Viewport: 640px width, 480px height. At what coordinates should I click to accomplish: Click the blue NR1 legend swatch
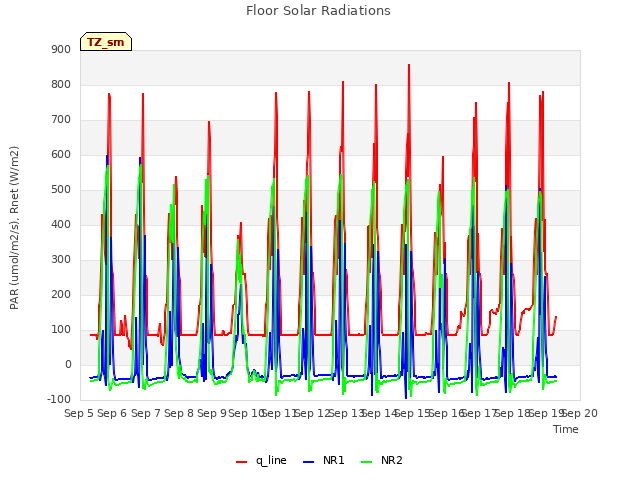309,462
